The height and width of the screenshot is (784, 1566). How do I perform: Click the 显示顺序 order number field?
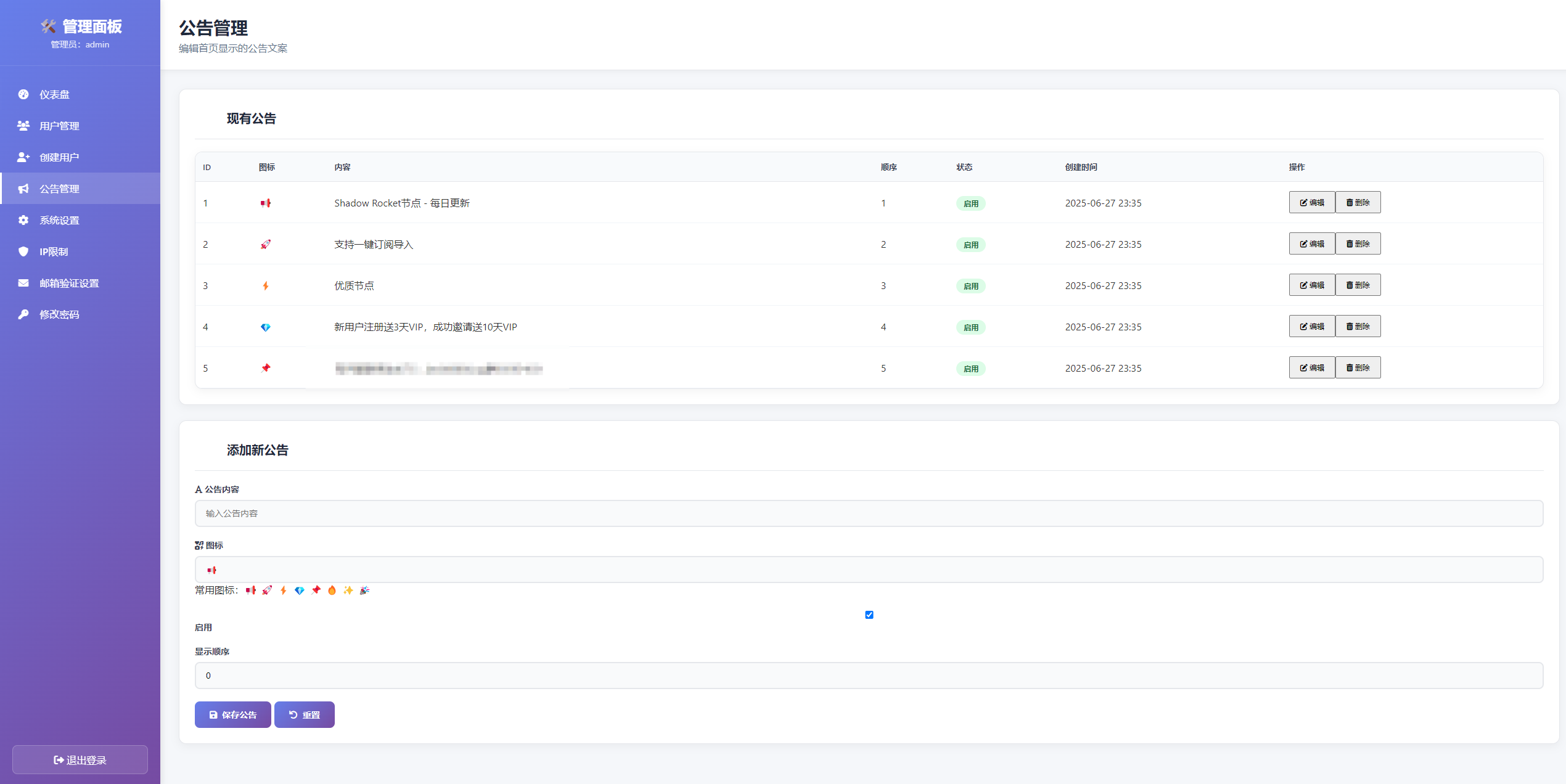pyautogui.click(x=869, y=676)
